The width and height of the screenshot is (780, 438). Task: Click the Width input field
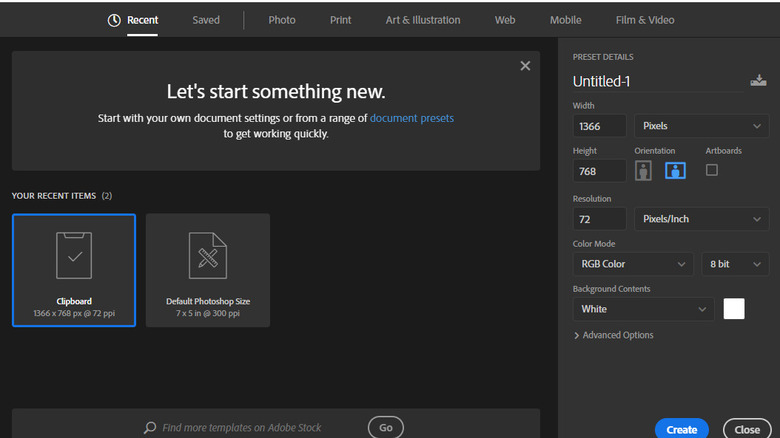click(x=600, y=126)
